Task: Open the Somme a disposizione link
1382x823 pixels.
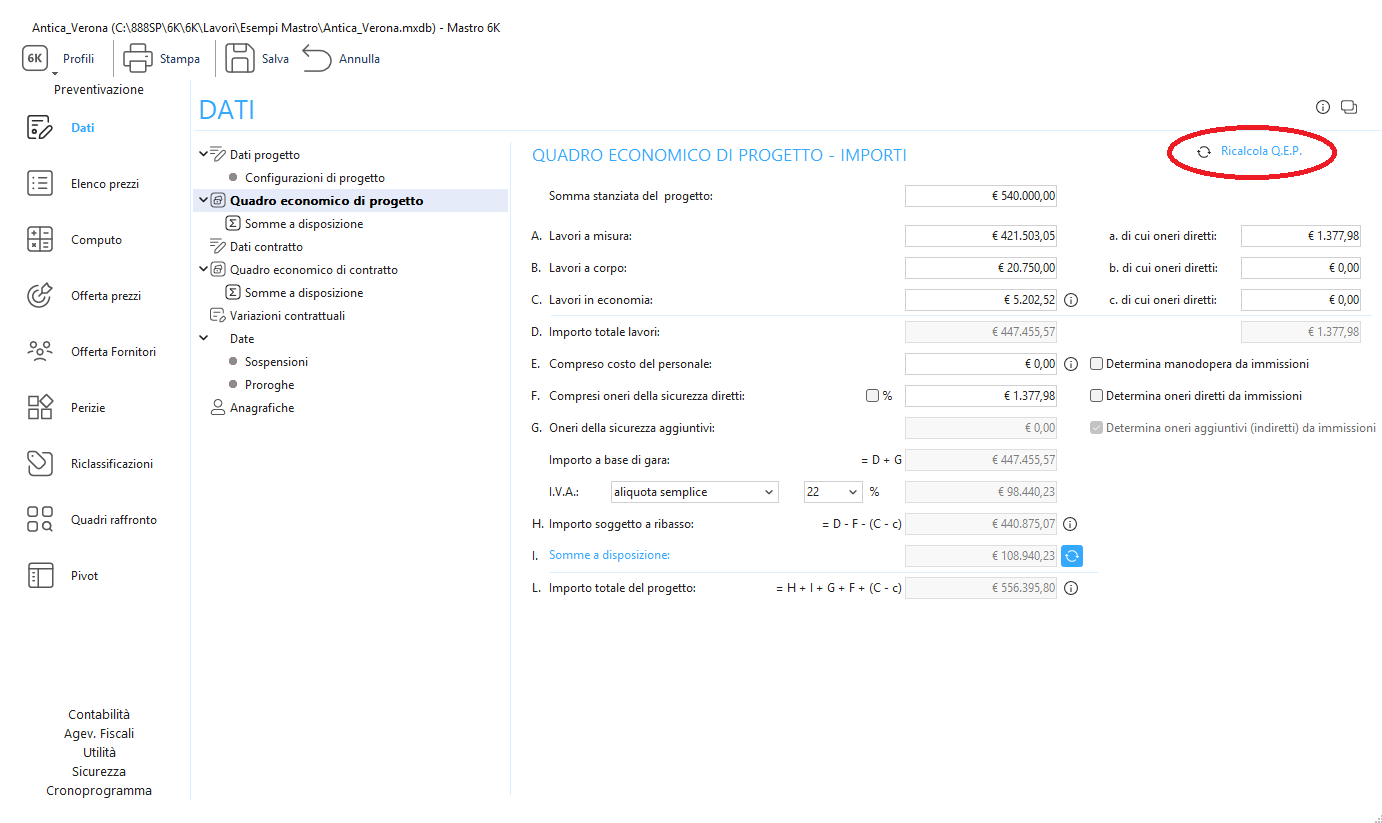Action: (x=609, y=555)
